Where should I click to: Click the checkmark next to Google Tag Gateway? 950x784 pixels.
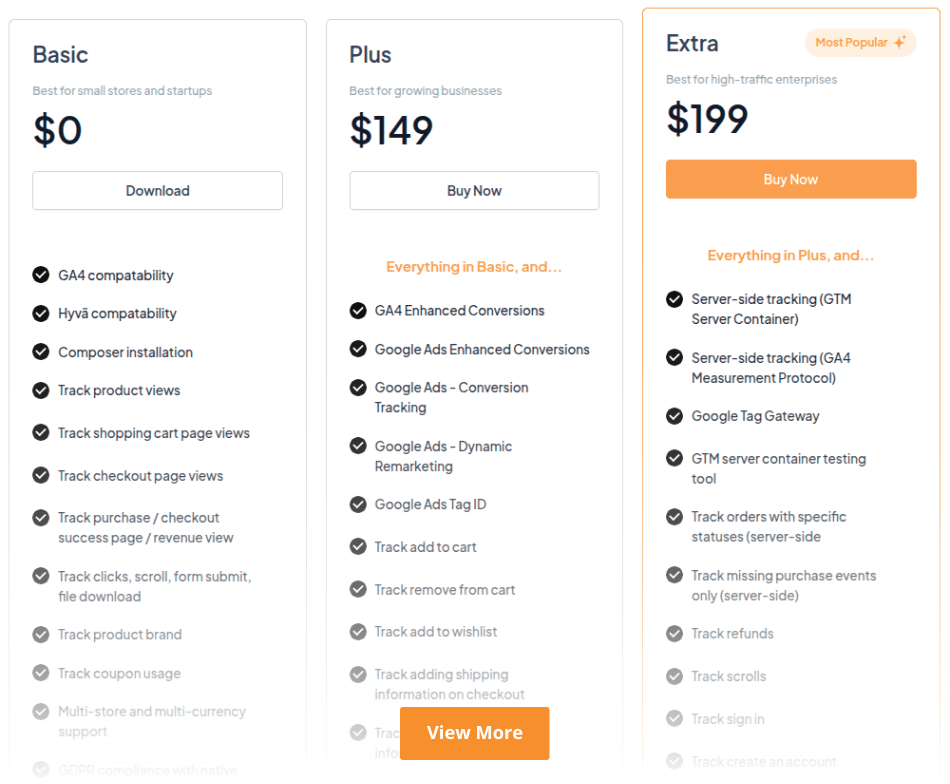(675, 416)
